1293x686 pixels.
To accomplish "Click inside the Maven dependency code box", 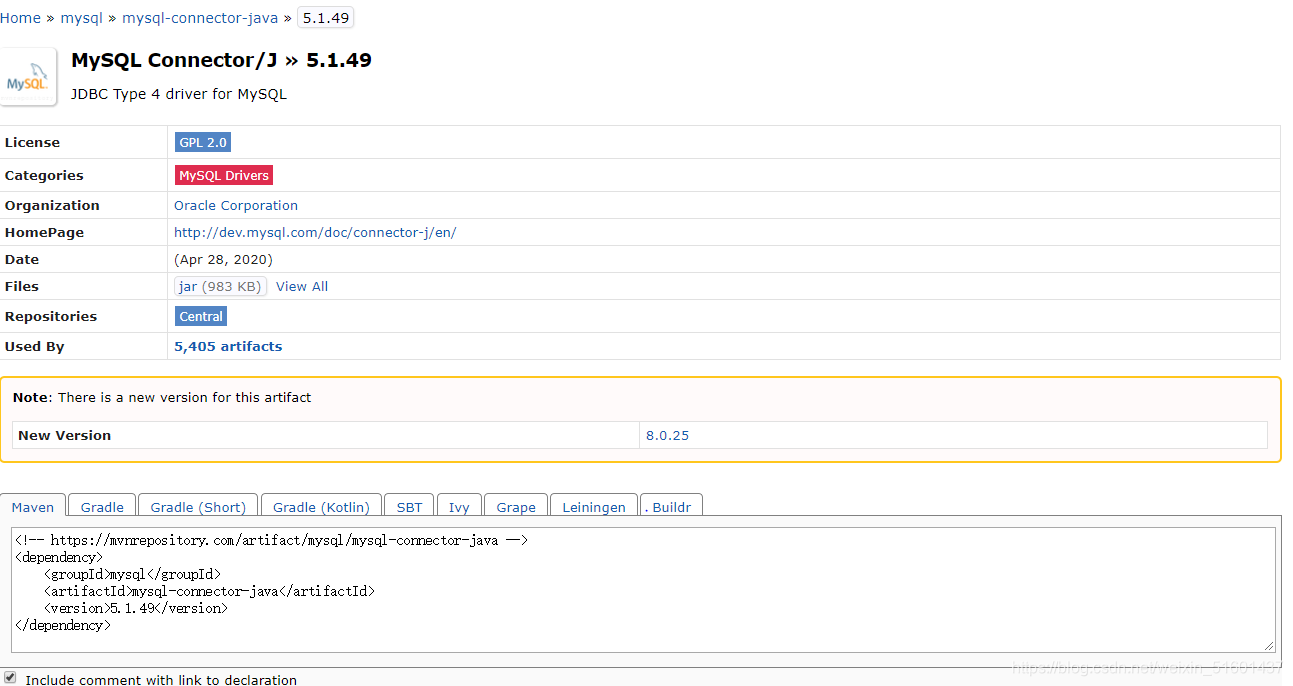I will [x=644, y=590].
